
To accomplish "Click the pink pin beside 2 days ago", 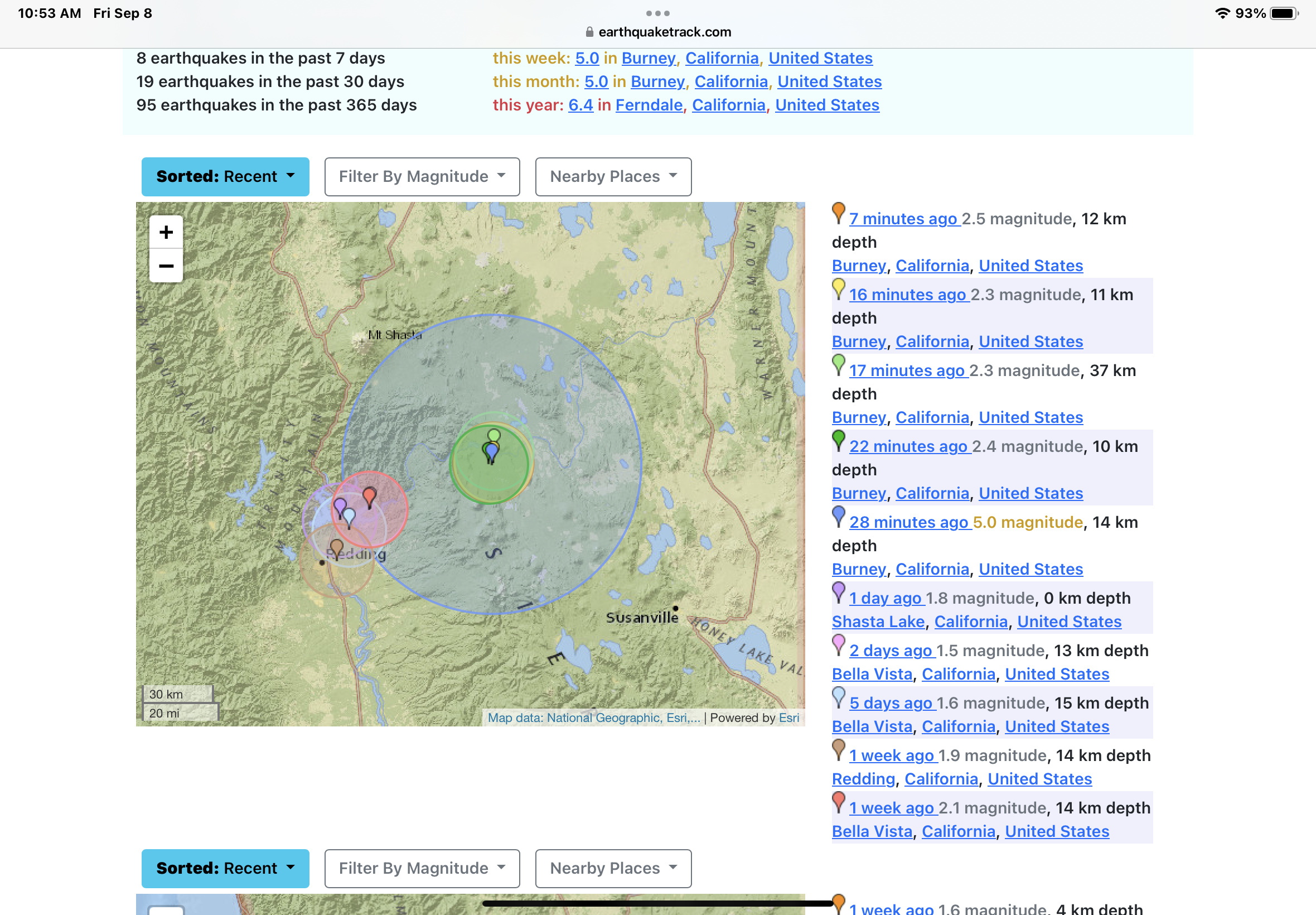I will (838, 645).
